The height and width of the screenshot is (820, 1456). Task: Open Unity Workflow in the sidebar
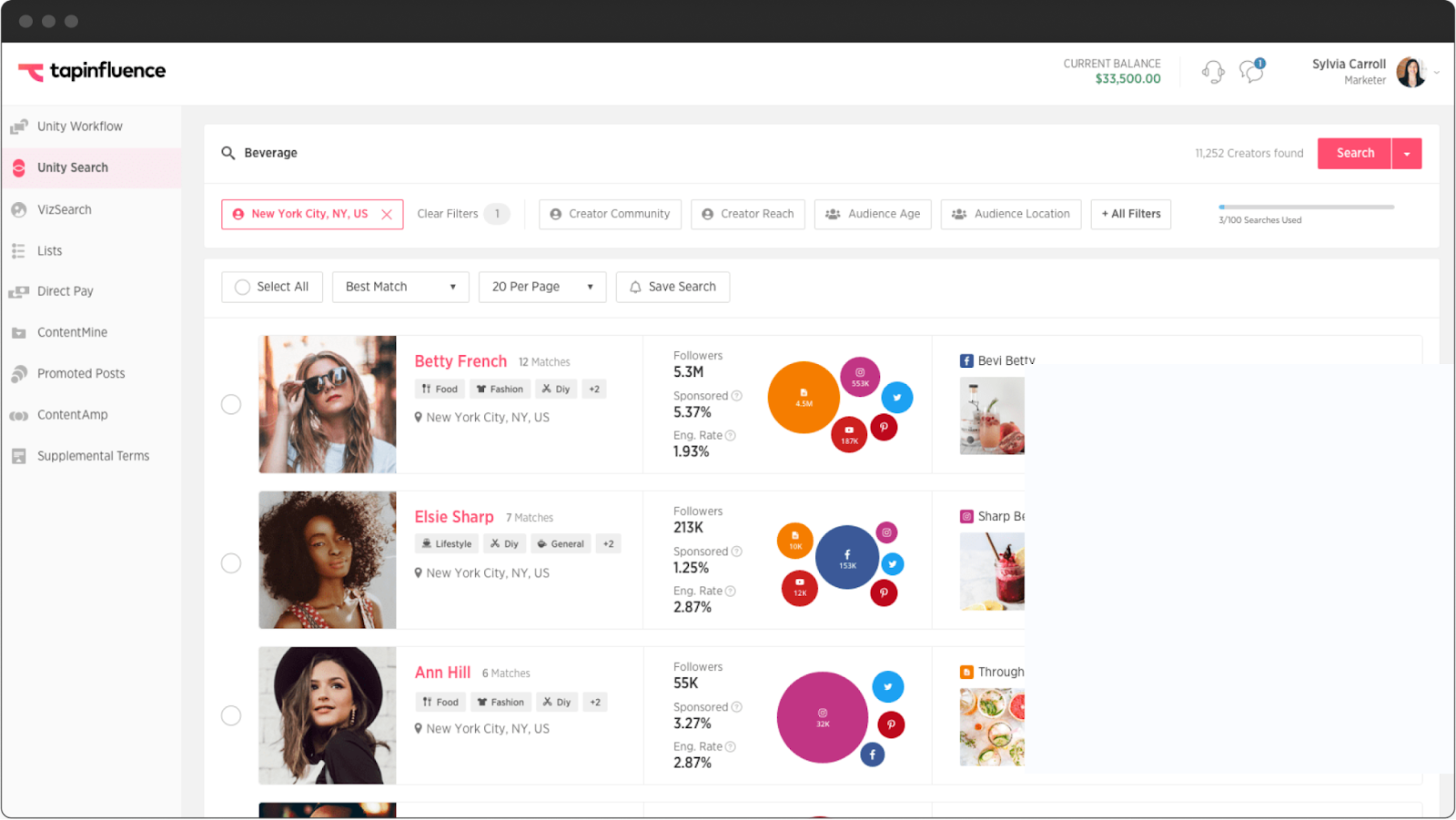click(91, 127)
